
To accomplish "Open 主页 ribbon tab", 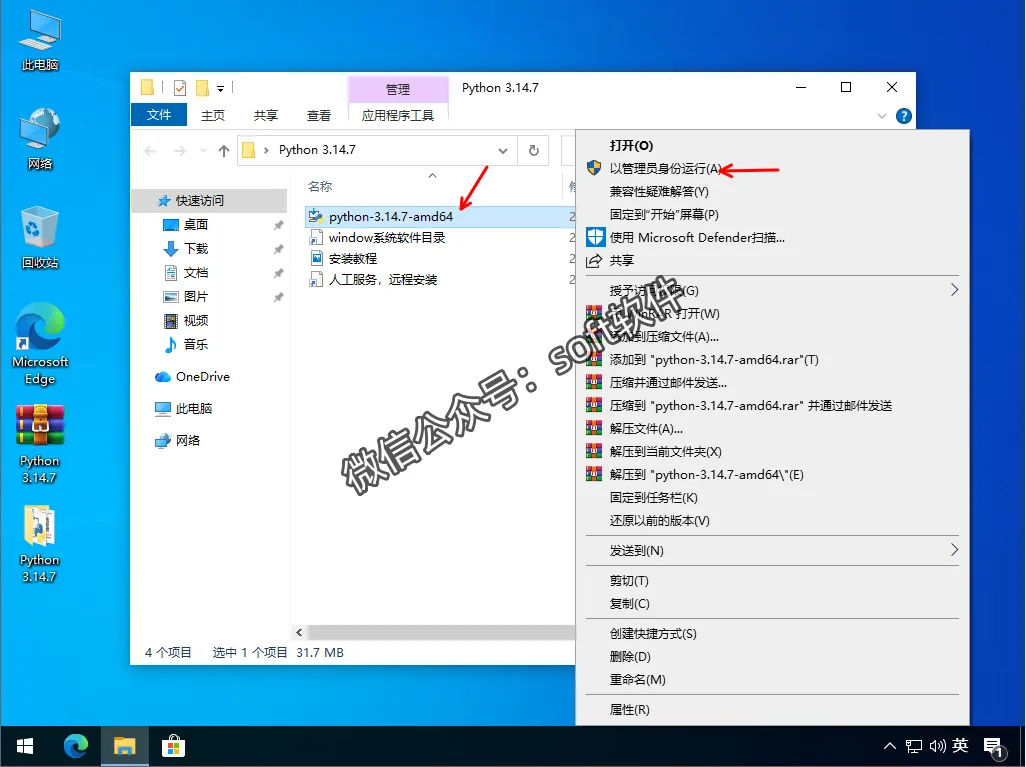I will (x=213, y=115).
